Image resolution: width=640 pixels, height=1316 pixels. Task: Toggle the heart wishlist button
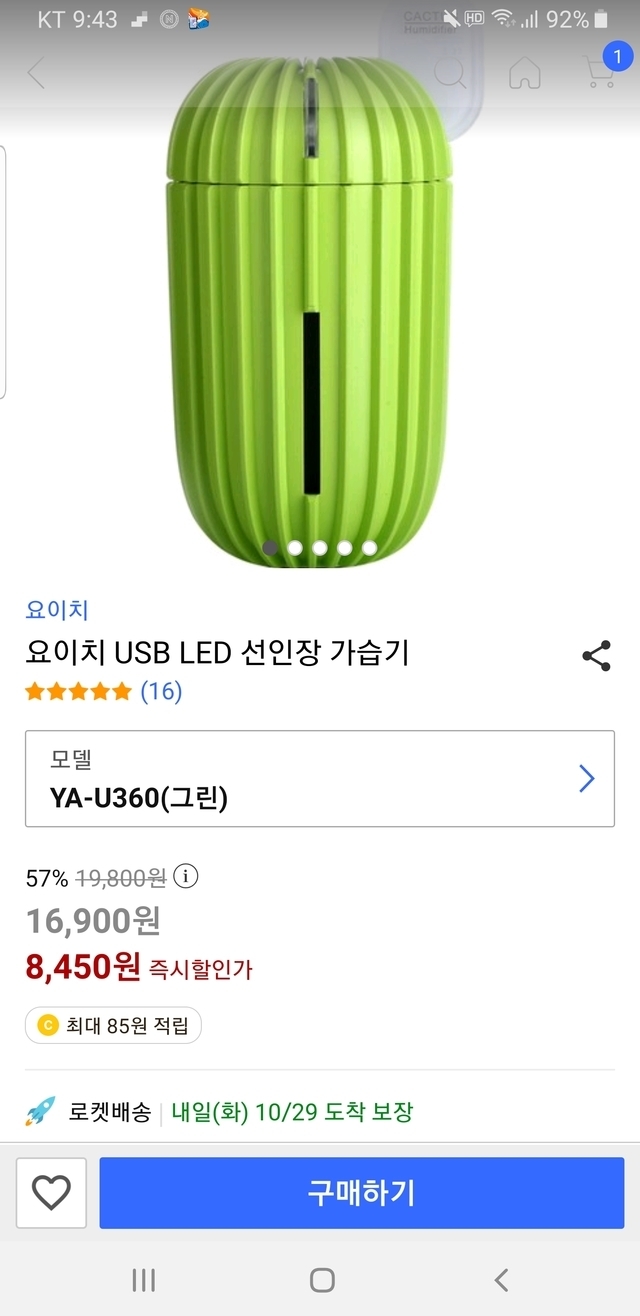click(52, 1192)
